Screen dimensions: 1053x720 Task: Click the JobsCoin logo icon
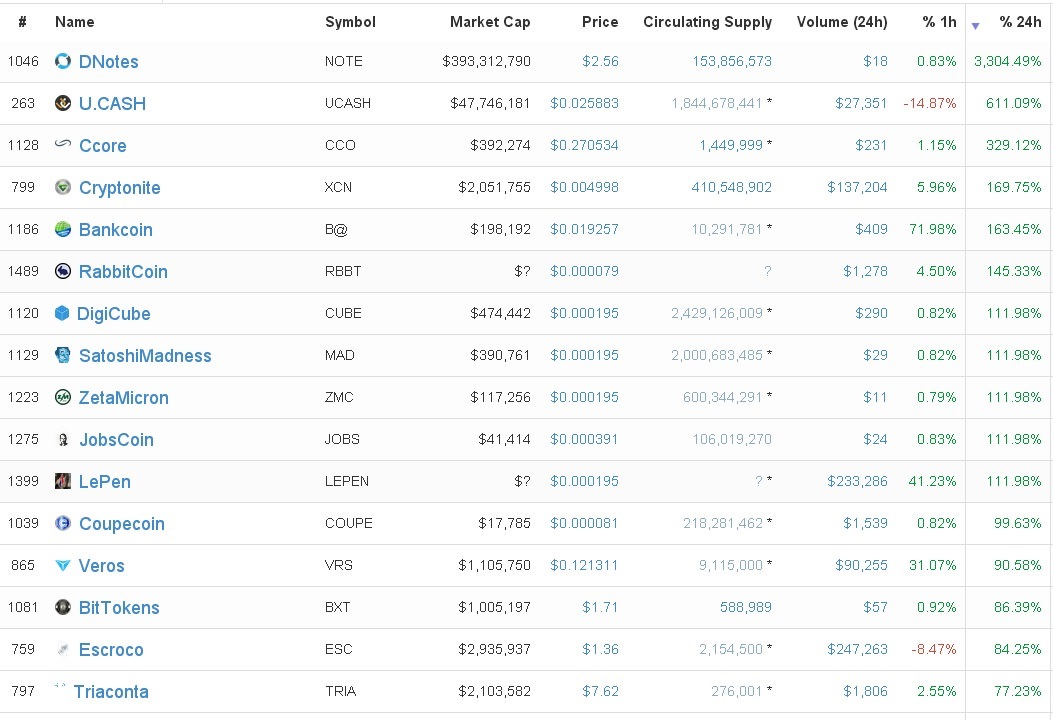pyautogui.click(x=62, y=439)
